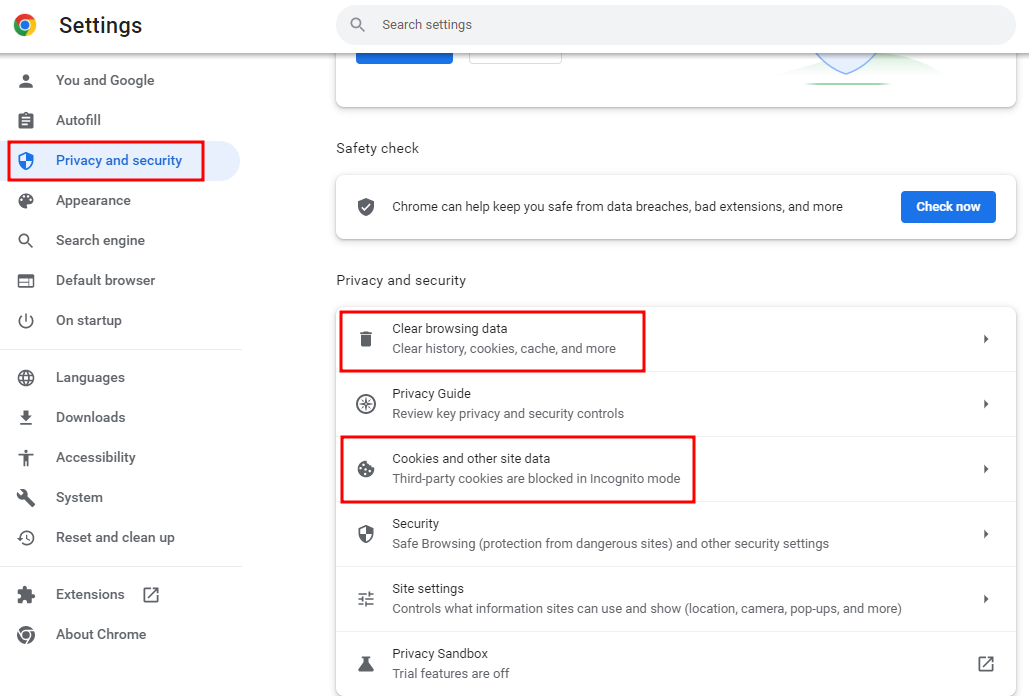The image size is (1029, 696).
Task: Click the Chrome logo beside Settings
Action: (25, 25)
